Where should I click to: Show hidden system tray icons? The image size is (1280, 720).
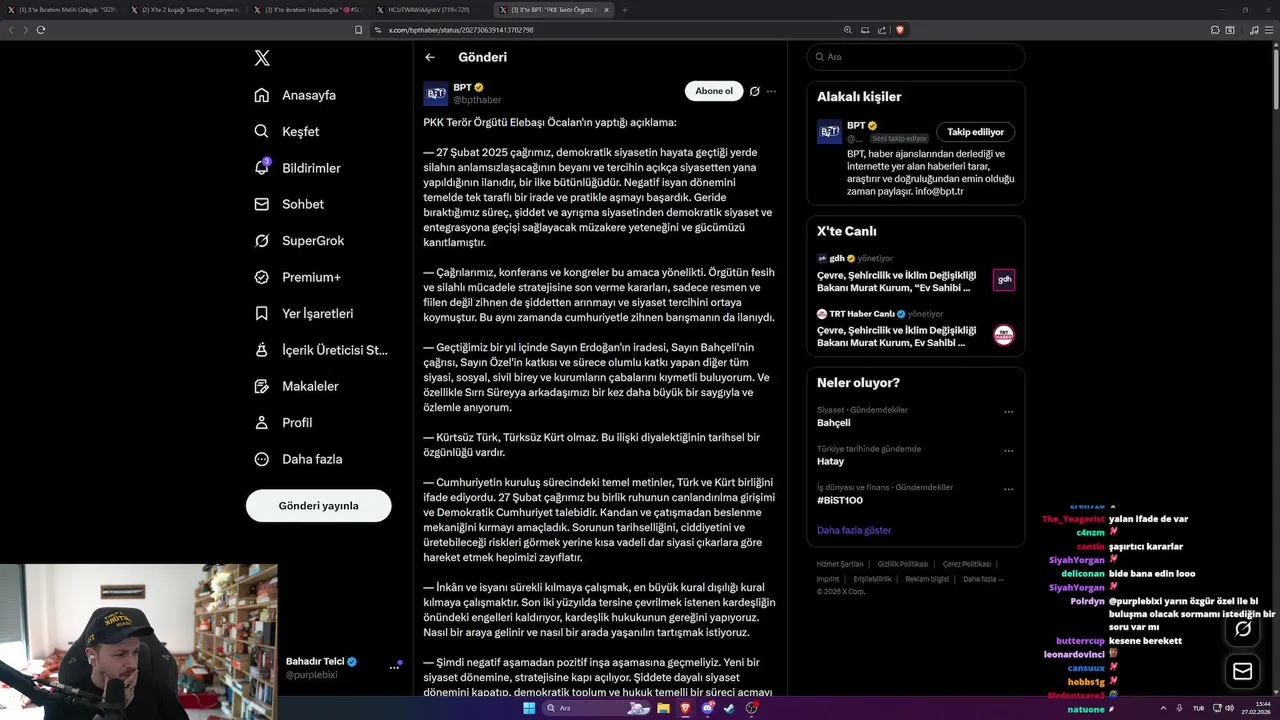coord(1163,708)
